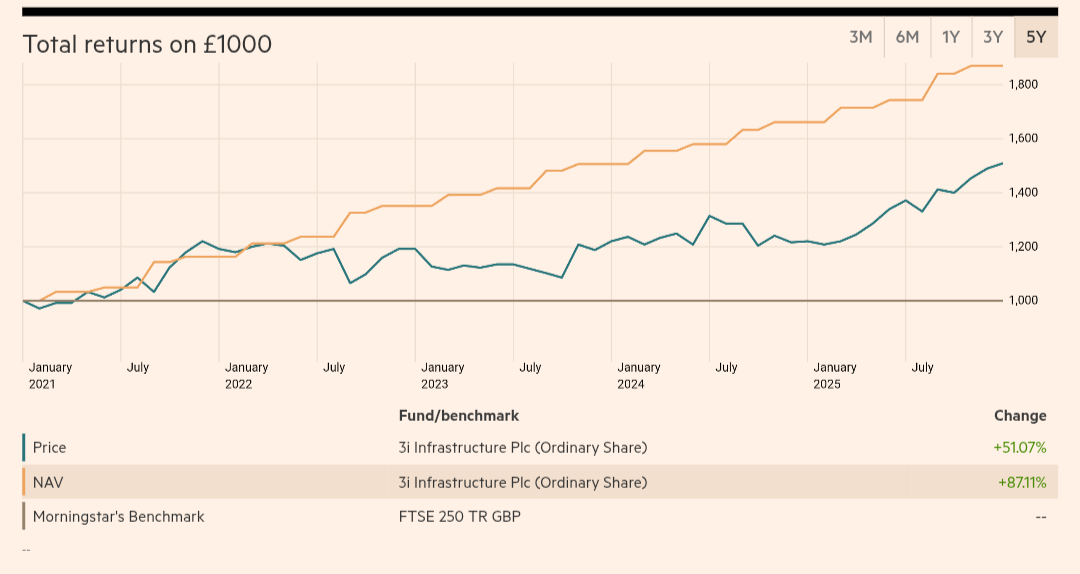Click the fund name in the Price row
This screenshot has height=574, width=1080.
coord(523,447)
